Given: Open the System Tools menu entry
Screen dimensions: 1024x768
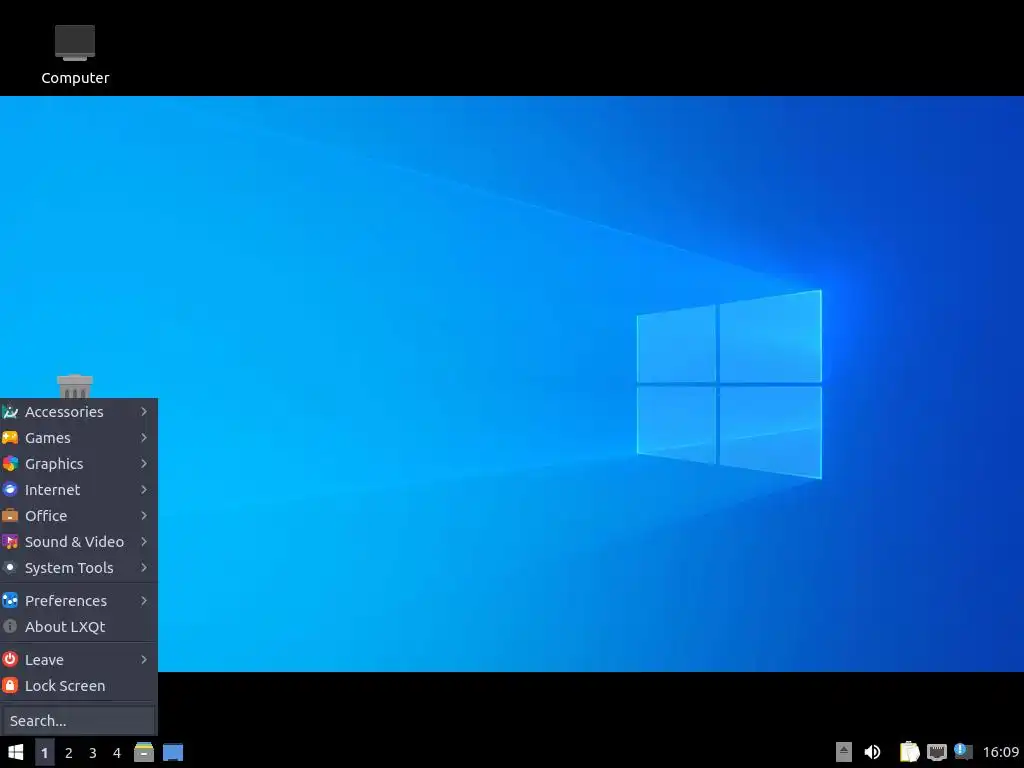Looking at the screenshot, I should (x=78, y=568).
